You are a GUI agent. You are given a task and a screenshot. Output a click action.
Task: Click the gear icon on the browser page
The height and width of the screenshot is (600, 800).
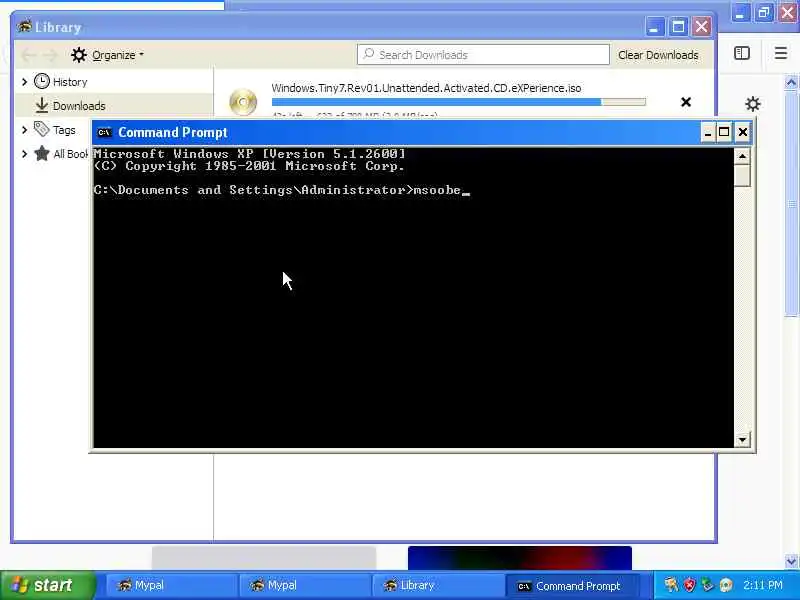click(753, 104)
